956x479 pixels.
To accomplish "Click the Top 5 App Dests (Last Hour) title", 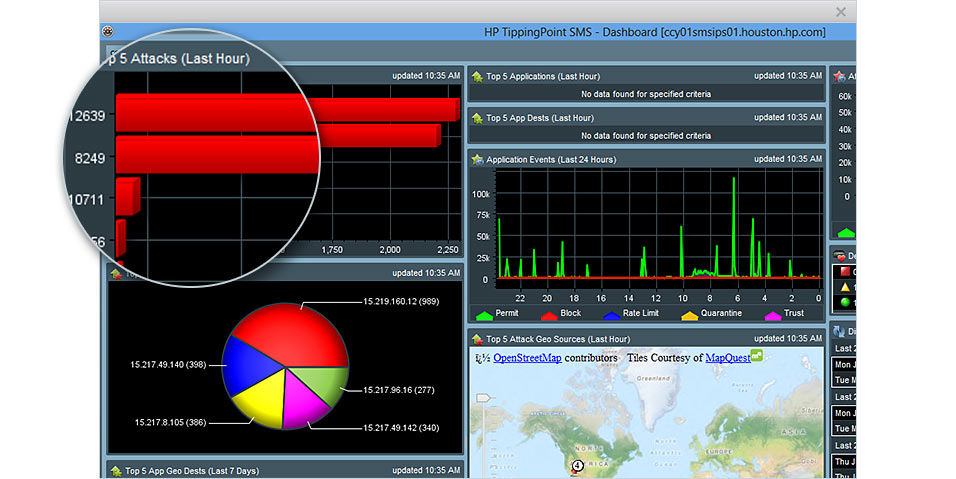I will point(540,118).
